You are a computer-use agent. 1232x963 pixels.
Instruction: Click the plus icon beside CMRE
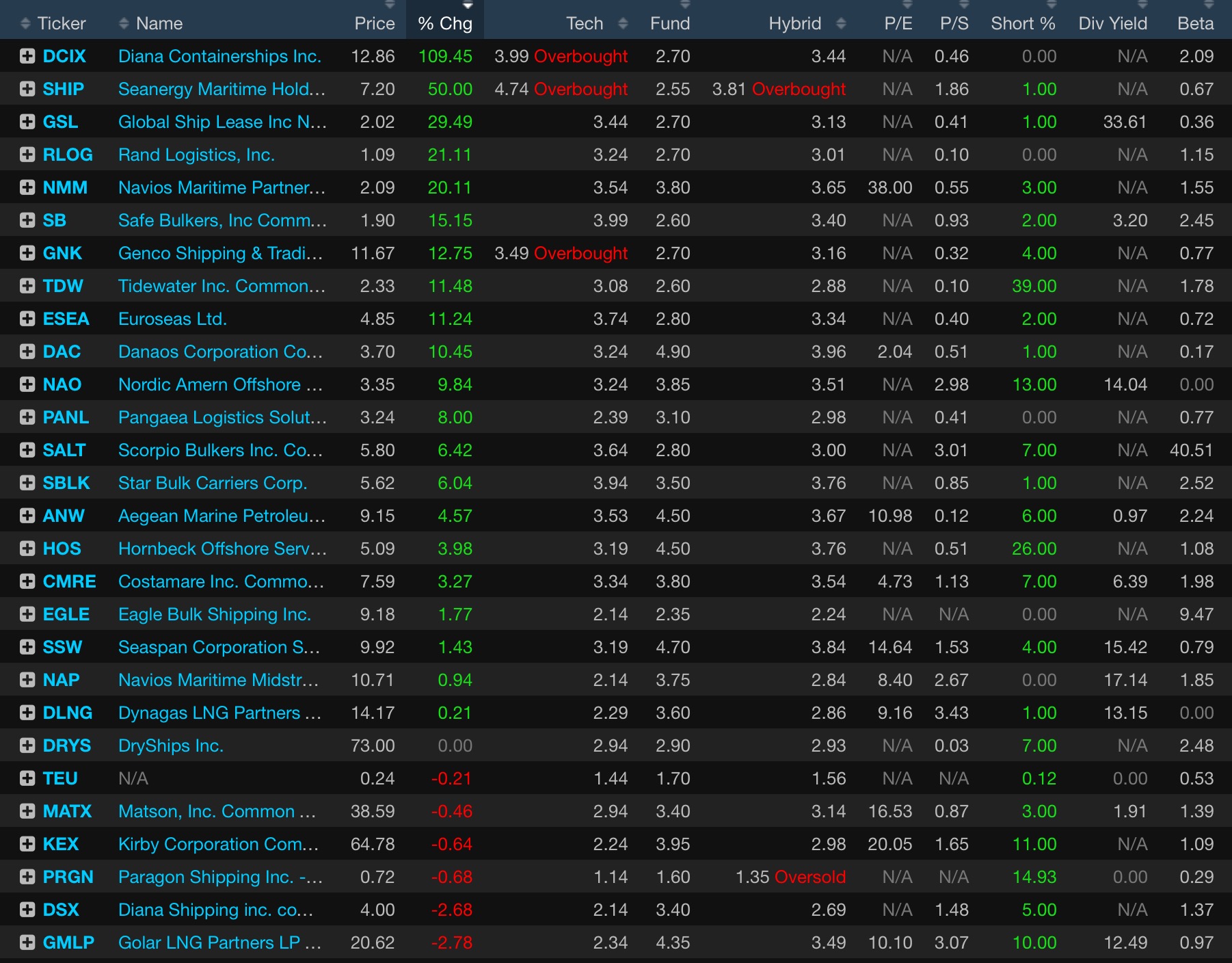coord(27,581)
